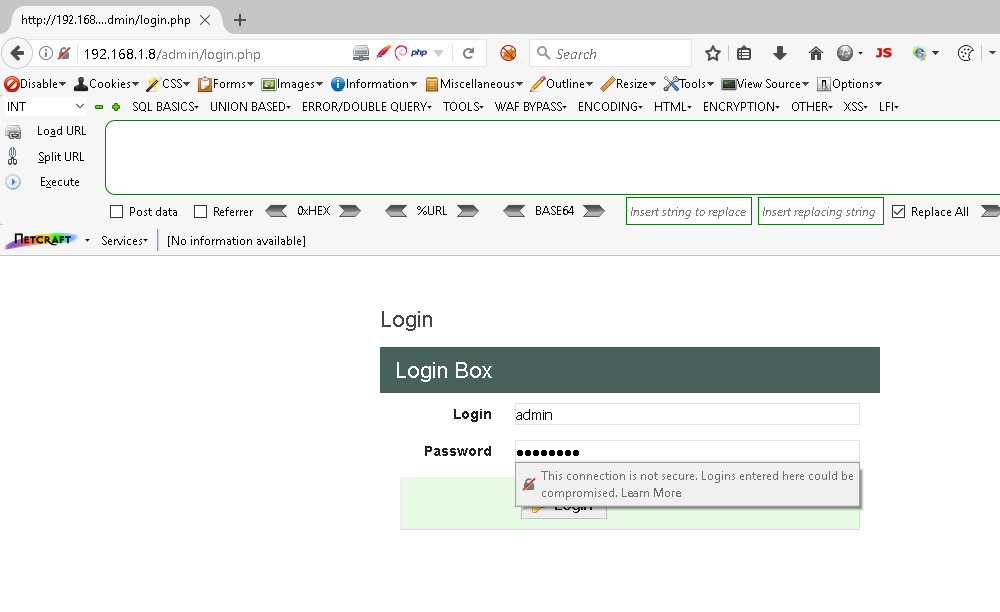The width and height of the screenshot is (1000, 612).
Task: Bookmark this page with the star icon
Action: pyautogui.click(x=712, y=53)
